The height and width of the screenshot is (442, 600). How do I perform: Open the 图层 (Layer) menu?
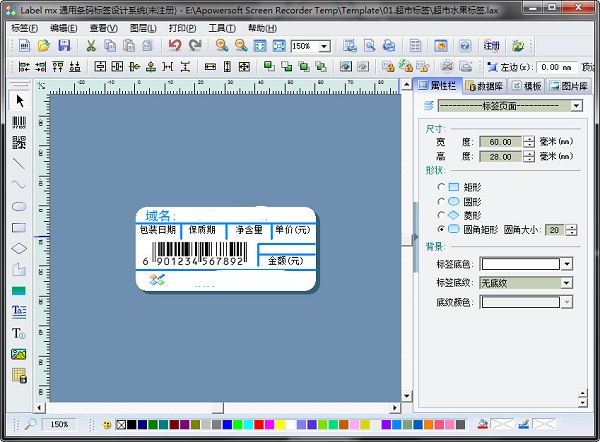tap(142, 28)
